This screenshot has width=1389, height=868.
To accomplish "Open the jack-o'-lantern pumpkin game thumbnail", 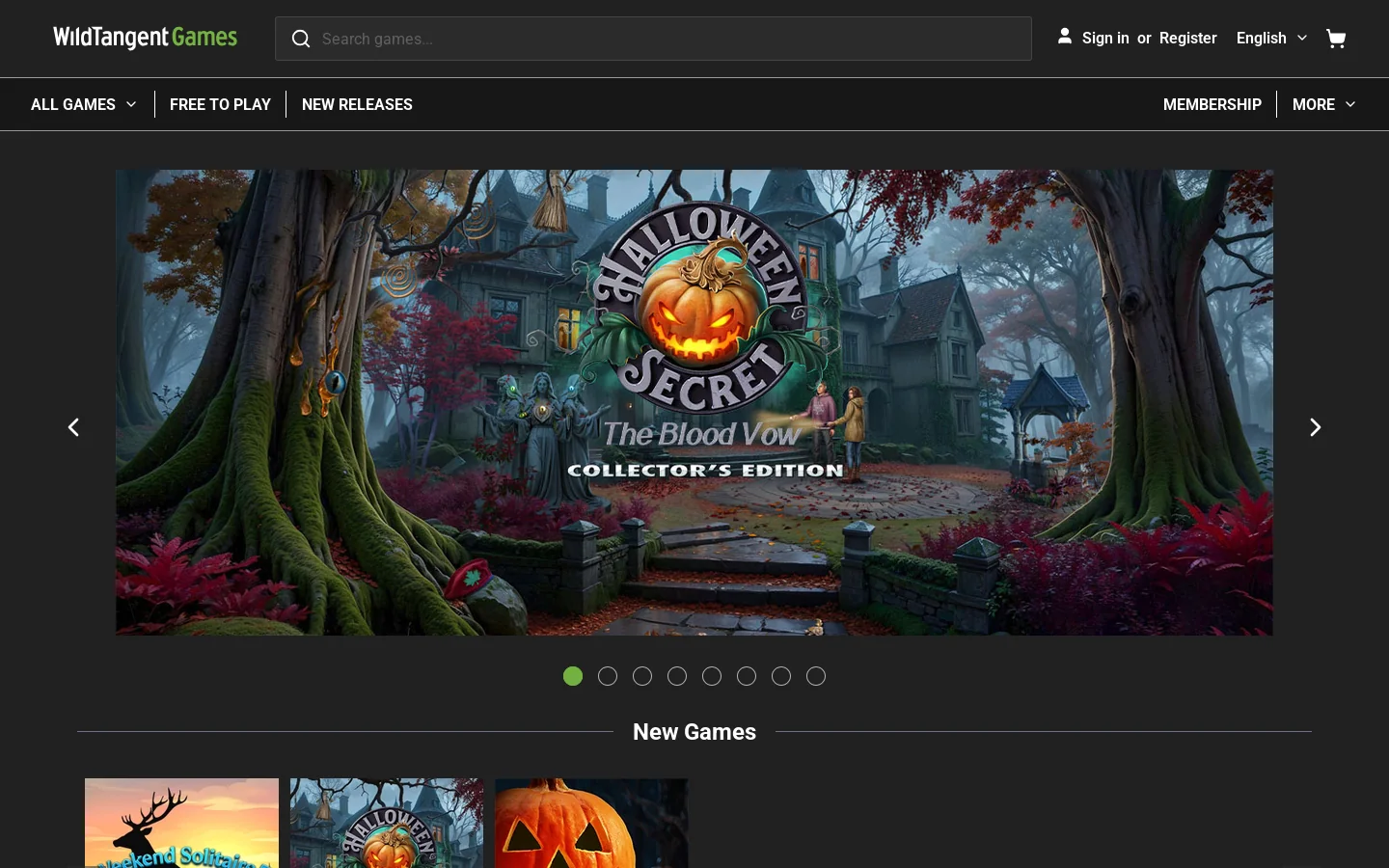I will point(591,823).
